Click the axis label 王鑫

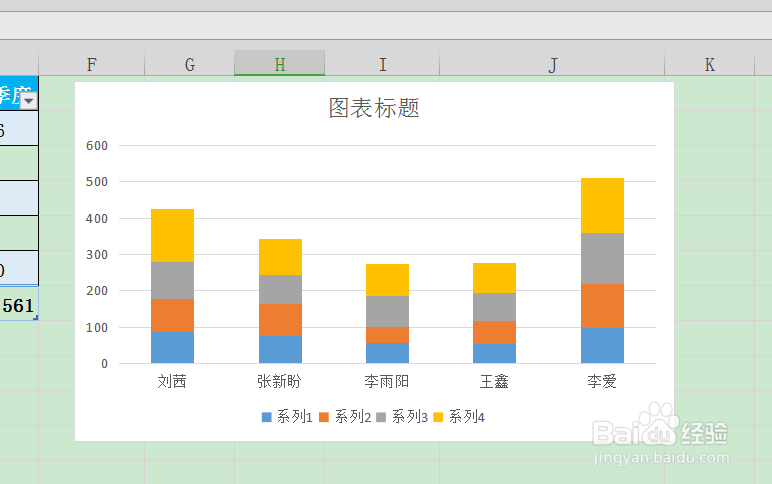pos(494,381)
